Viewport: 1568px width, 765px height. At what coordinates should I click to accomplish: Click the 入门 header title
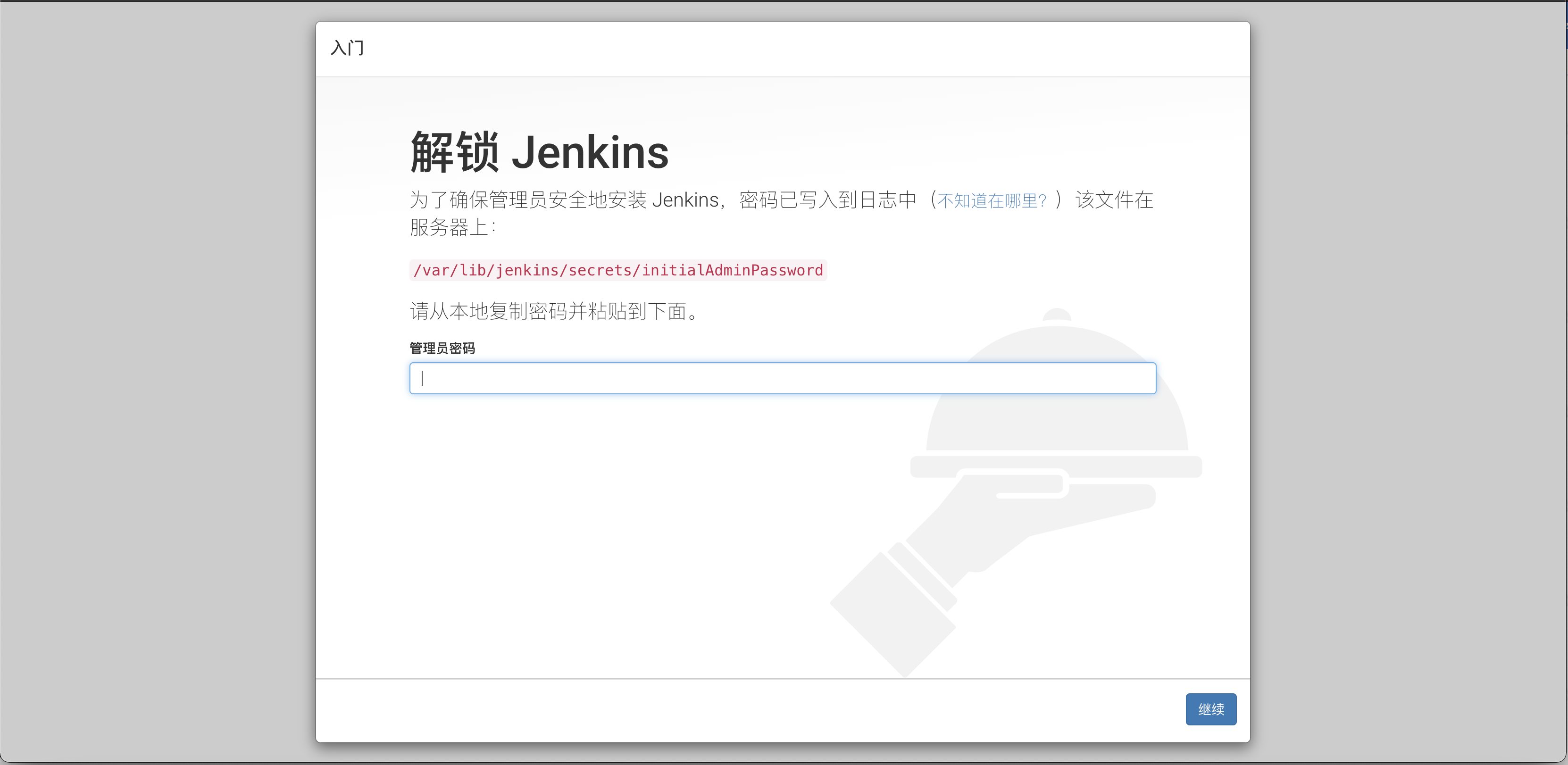346,48
